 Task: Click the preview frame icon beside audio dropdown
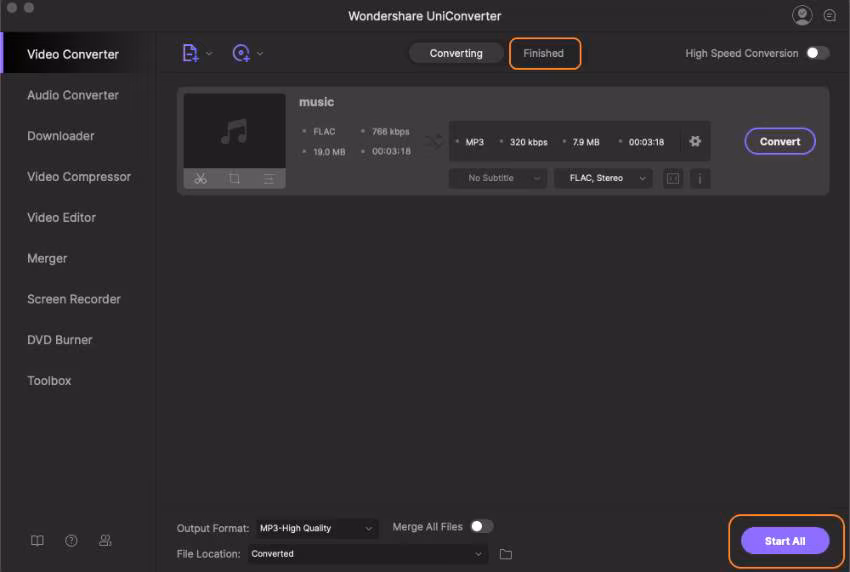pyautogui.click(x=673, y=178)
